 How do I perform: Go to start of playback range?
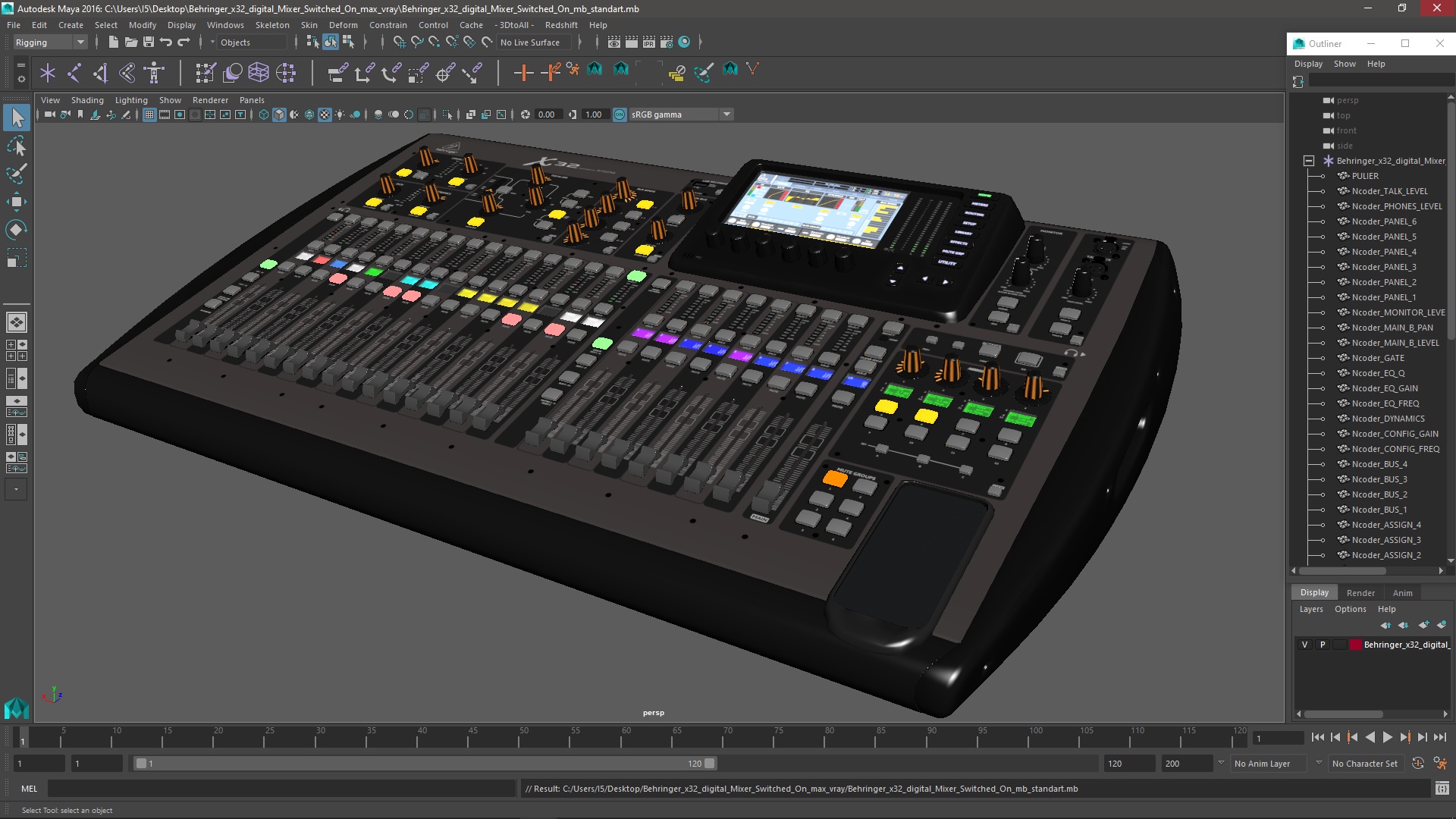(x=1317, y=737)
